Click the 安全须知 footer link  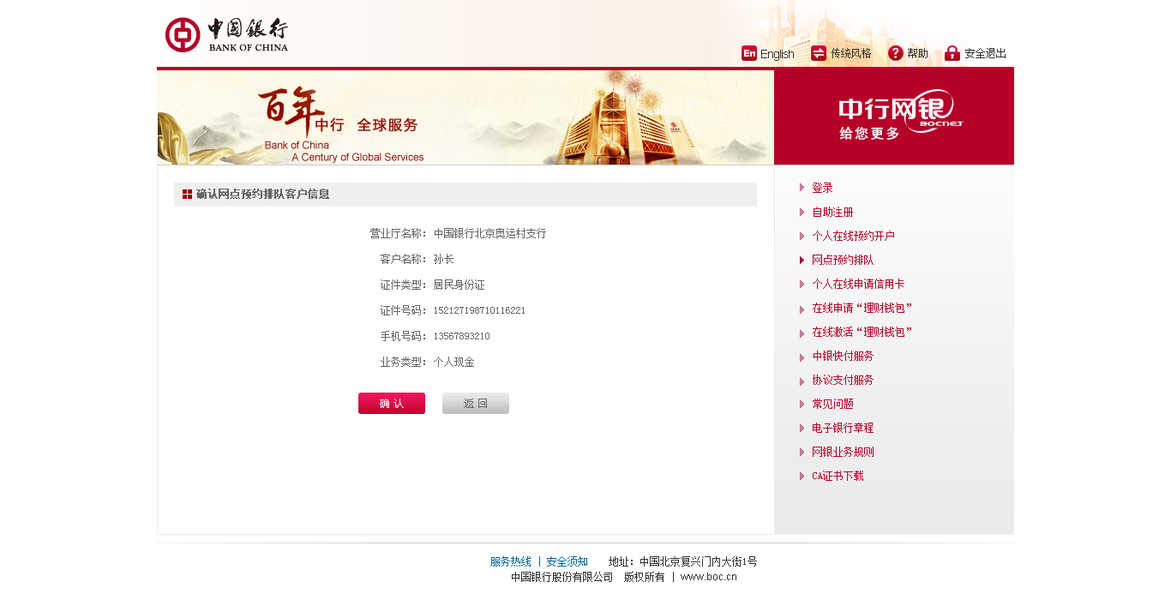coord(567,562)
